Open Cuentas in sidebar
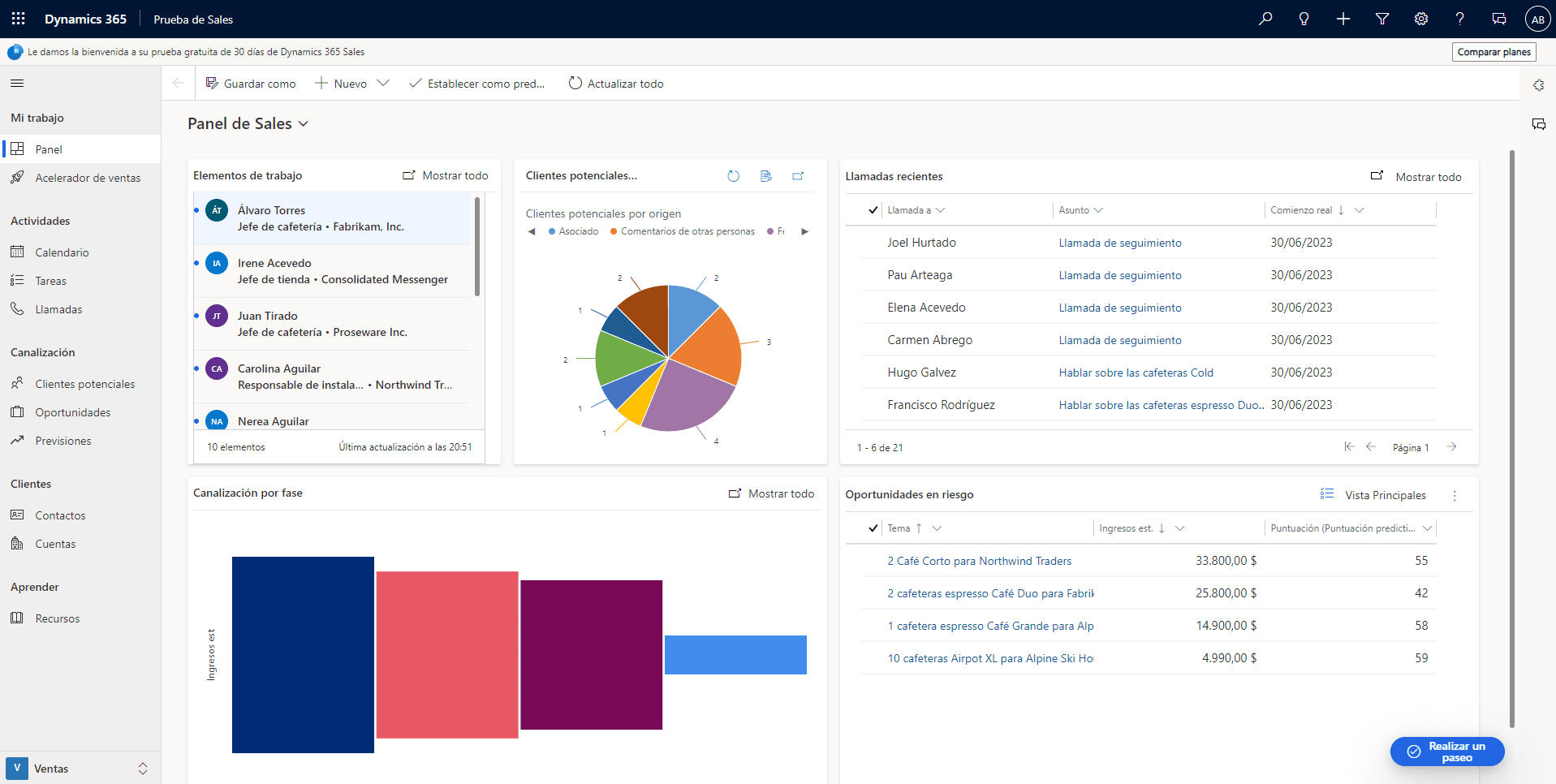Image resolution: width=1556 pixels, height=784 pixels. pos(80,544)
